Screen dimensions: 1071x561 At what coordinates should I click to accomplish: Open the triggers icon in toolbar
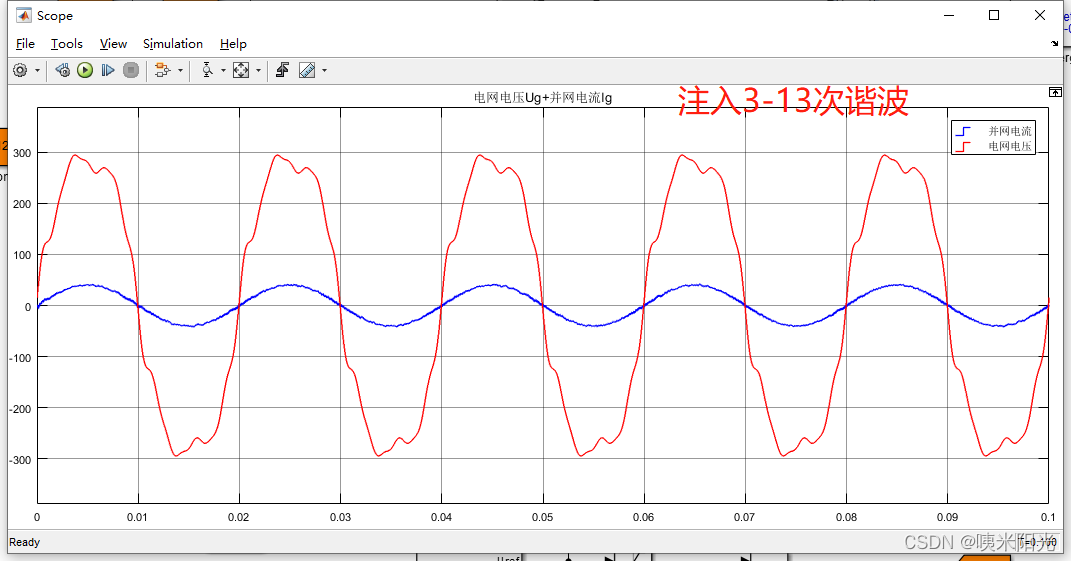[282, 70]
